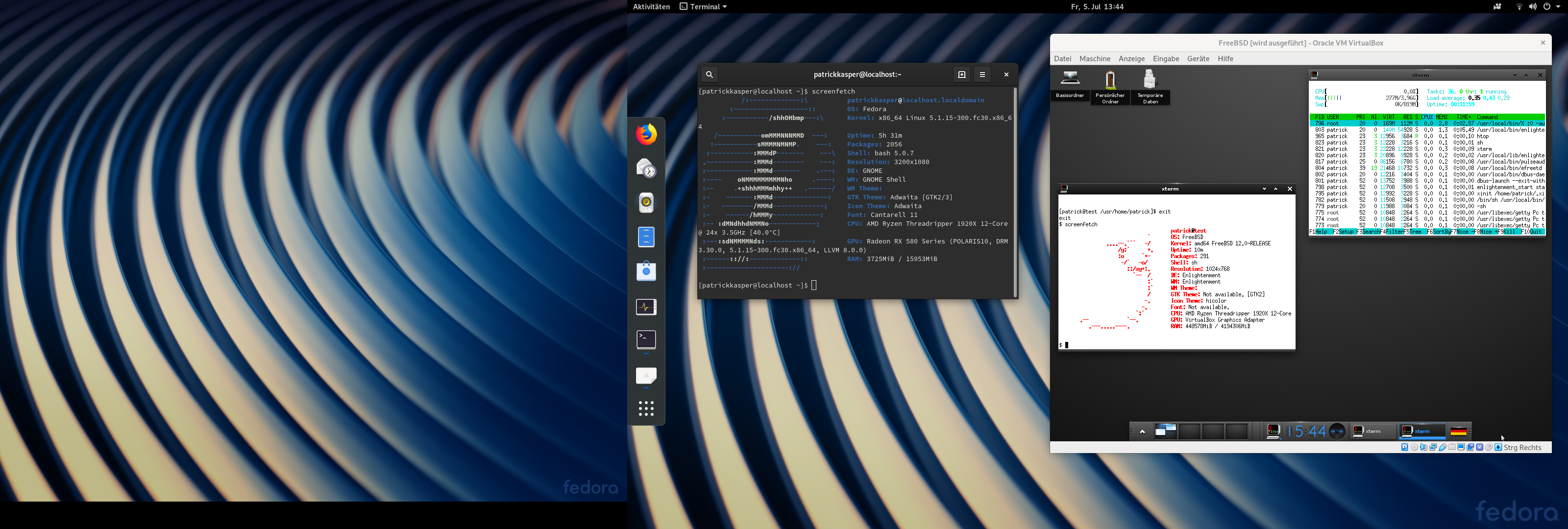This screenshot has width=1568, height=529.
Task: Open System Monitor icon in dock
Action: 646,306
